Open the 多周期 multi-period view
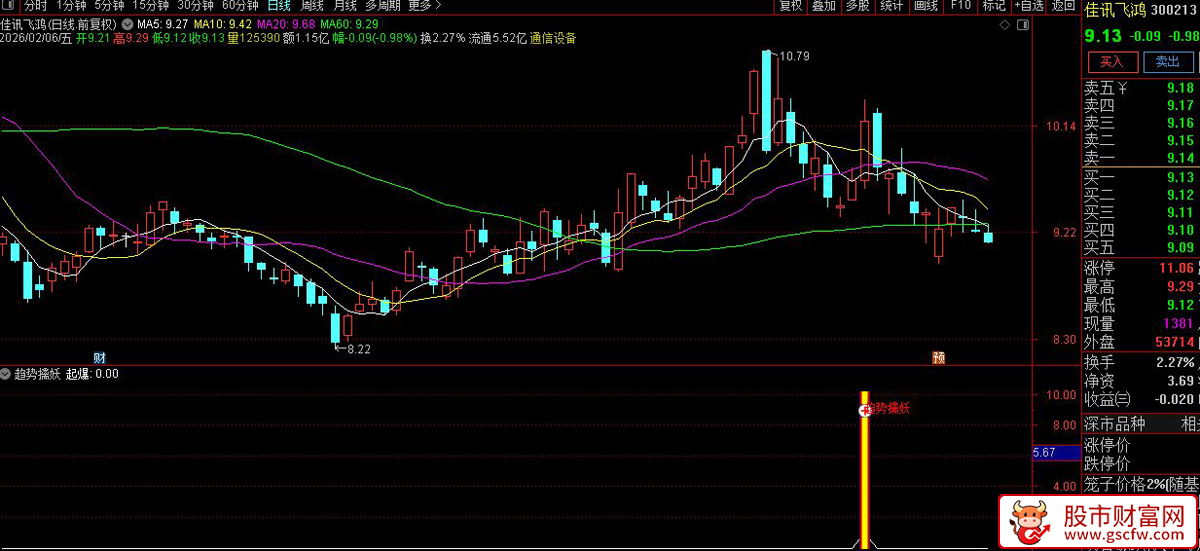Screen dimensions: 1200x551 pyautogui.click(x=383, y=5)
